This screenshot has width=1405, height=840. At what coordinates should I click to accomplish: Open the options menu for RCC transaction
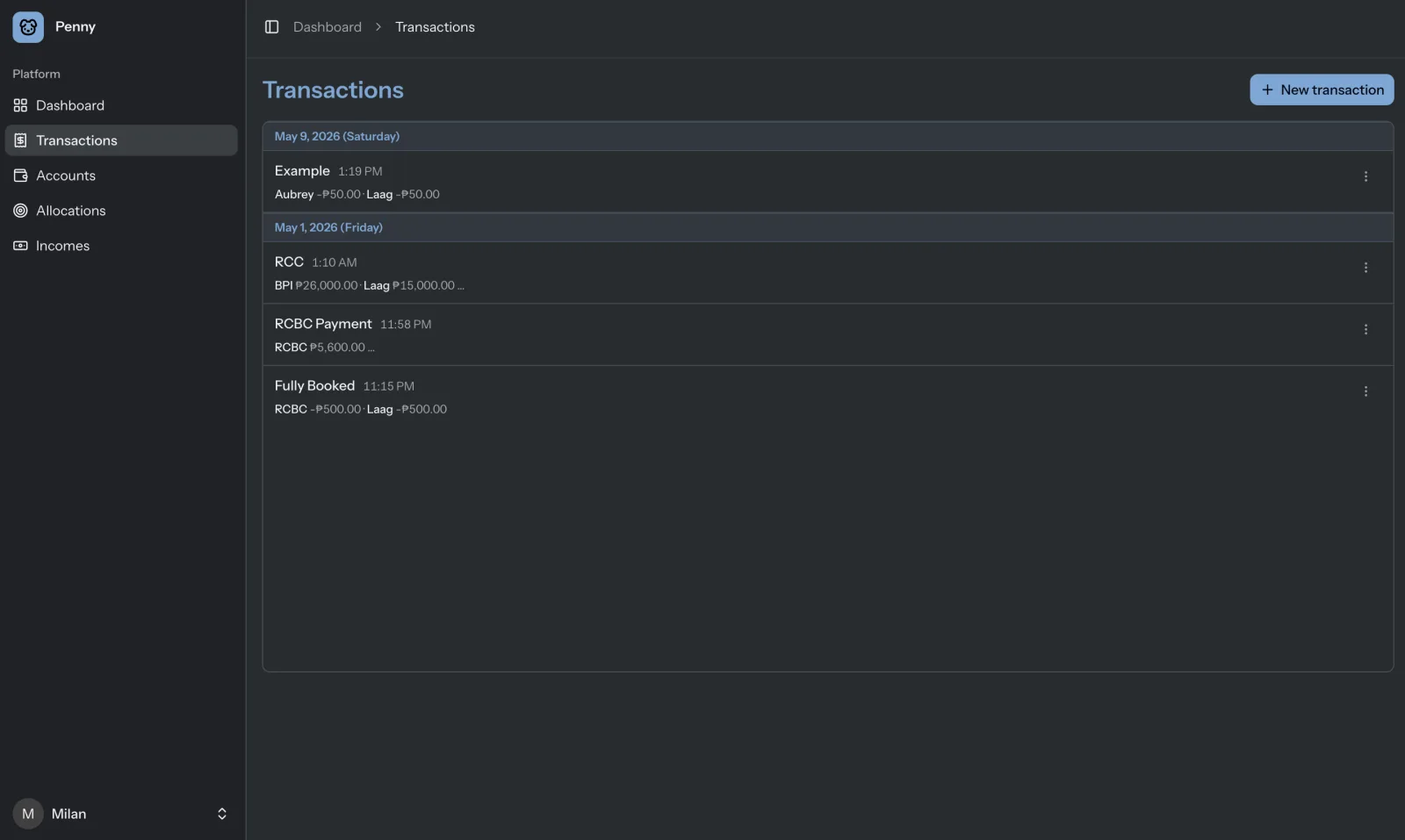[1365, 268]
